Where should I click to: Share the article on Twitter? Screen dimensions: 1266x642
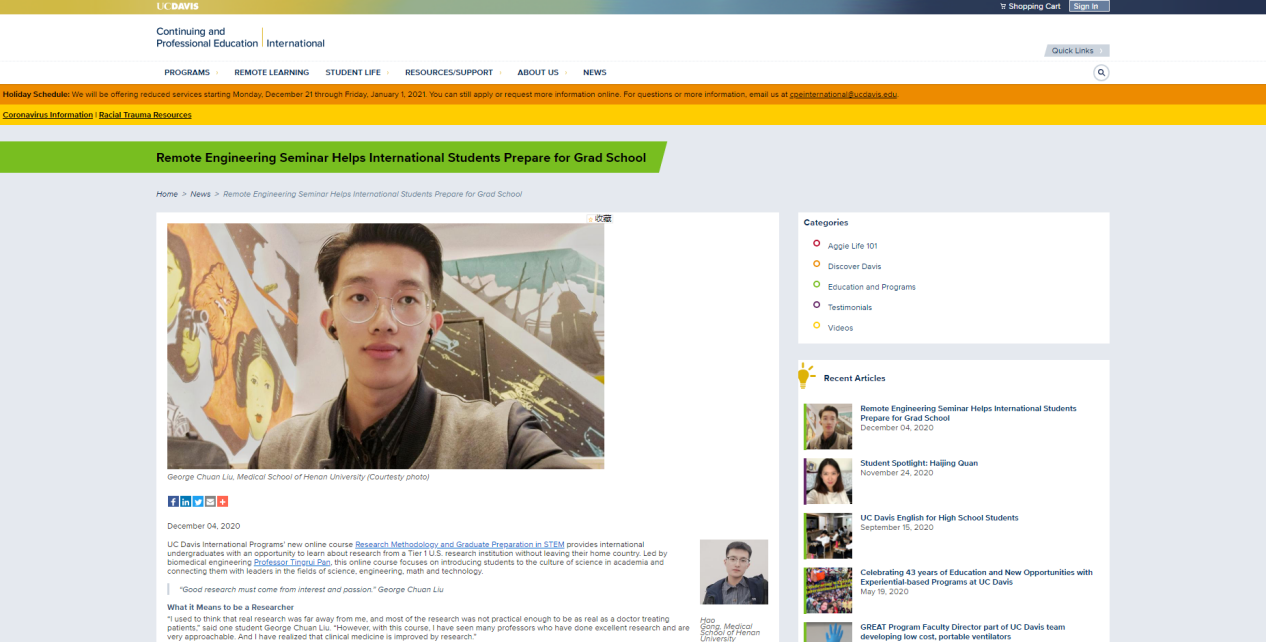tap(198, 502)
